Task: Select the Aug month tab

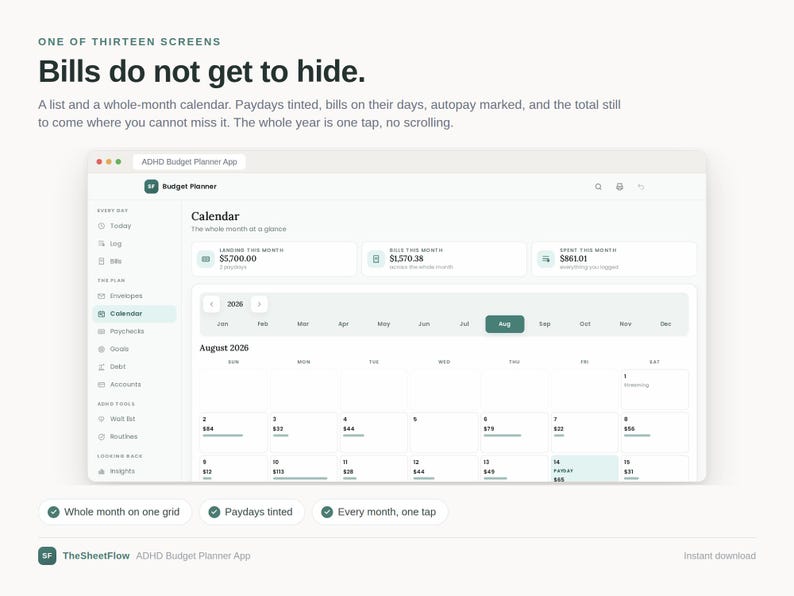Action: (505, 324)
